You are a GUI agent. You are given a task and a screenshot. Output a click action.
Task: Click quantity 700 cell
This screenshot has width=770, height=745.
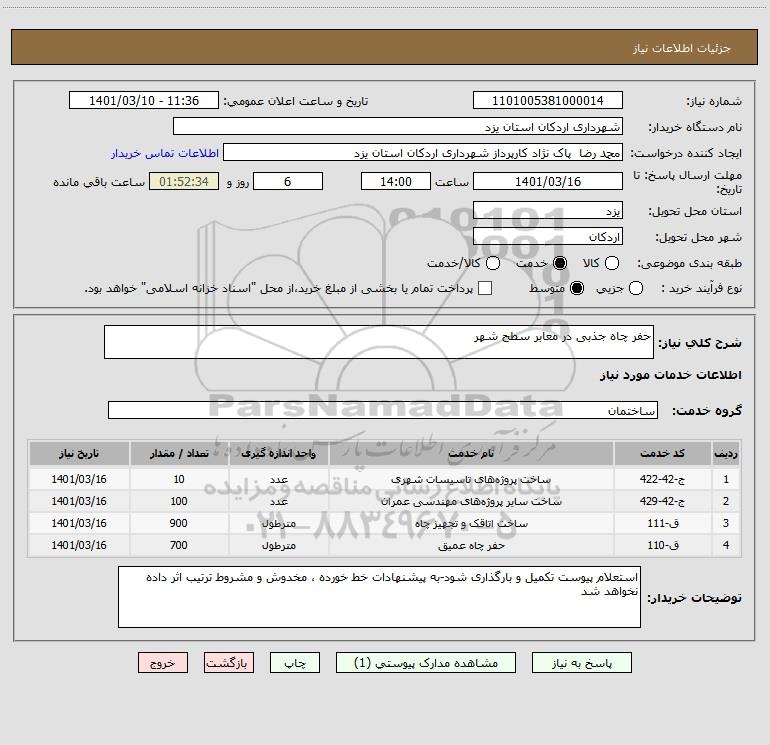point(179,545)
